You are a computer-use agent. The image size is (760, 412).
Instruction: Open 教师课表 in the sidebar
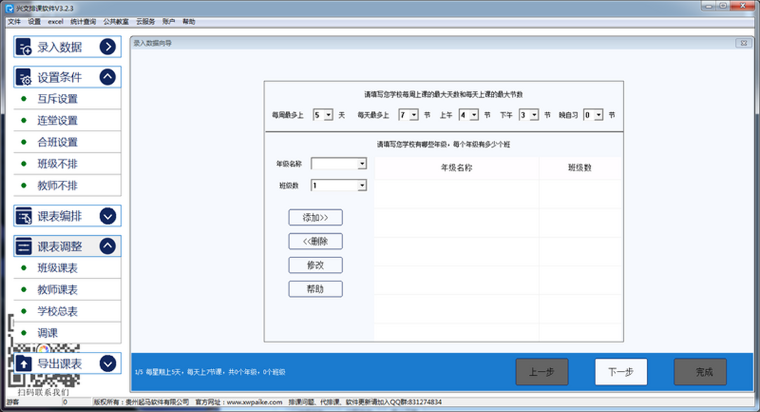point(67,290)
